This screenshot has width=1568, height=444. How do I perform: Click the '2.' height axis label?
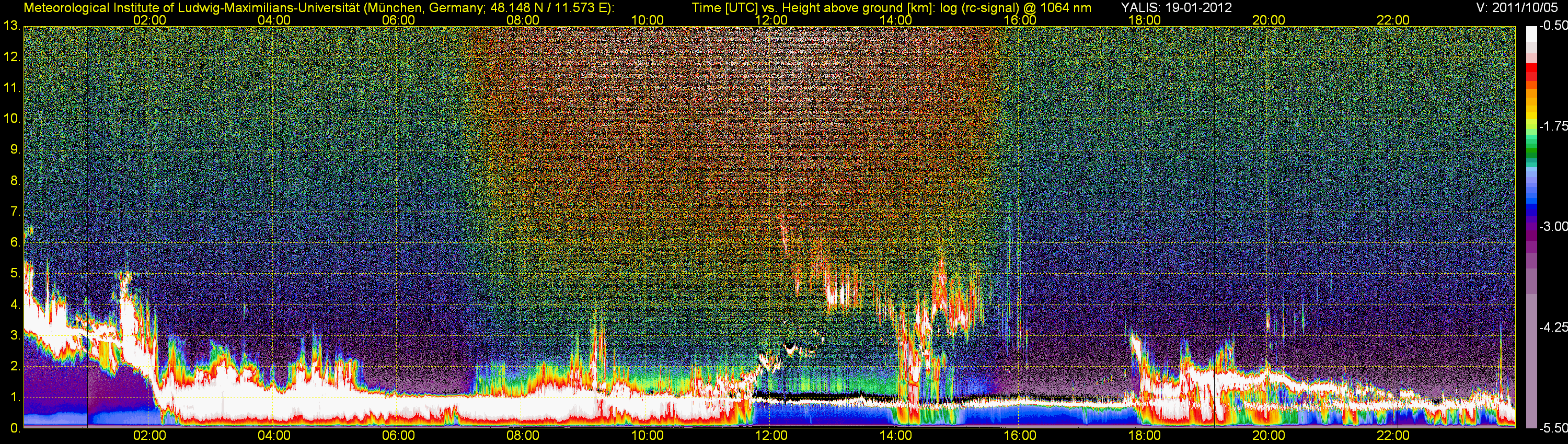coord(15,366)
